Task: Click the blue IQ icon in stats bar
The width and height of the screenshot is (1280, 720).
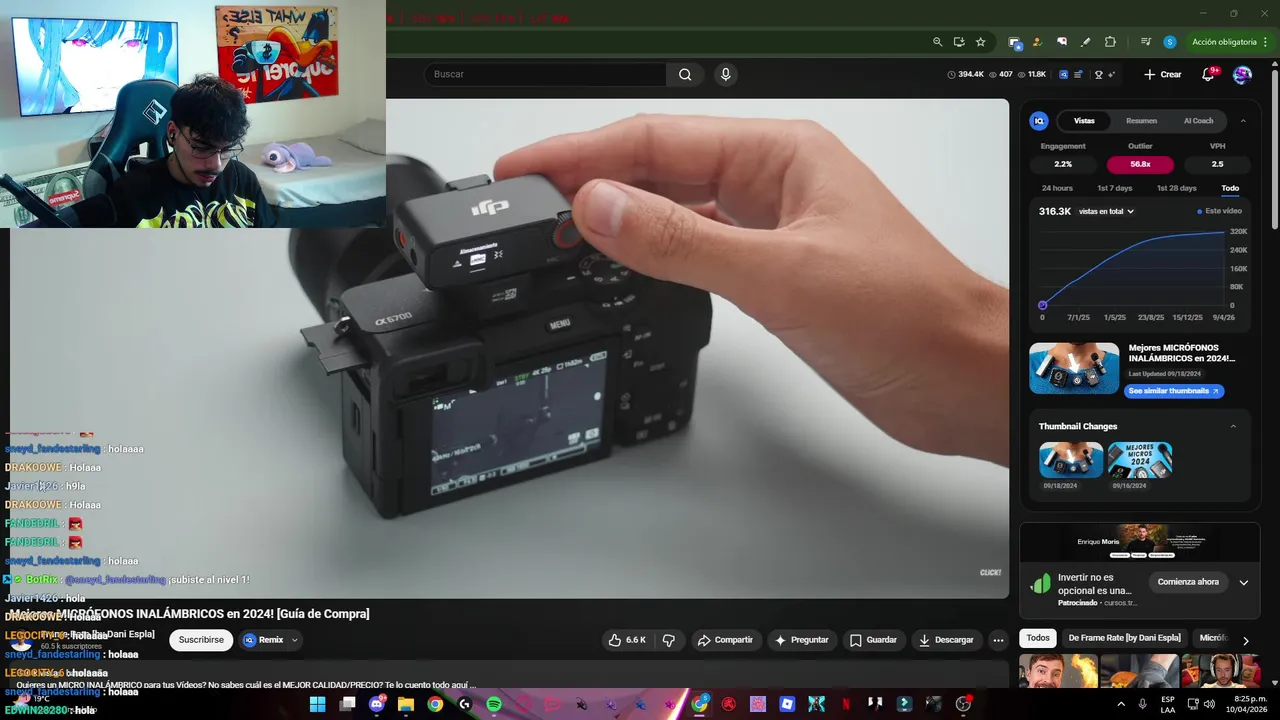Action: (1064, 74)
